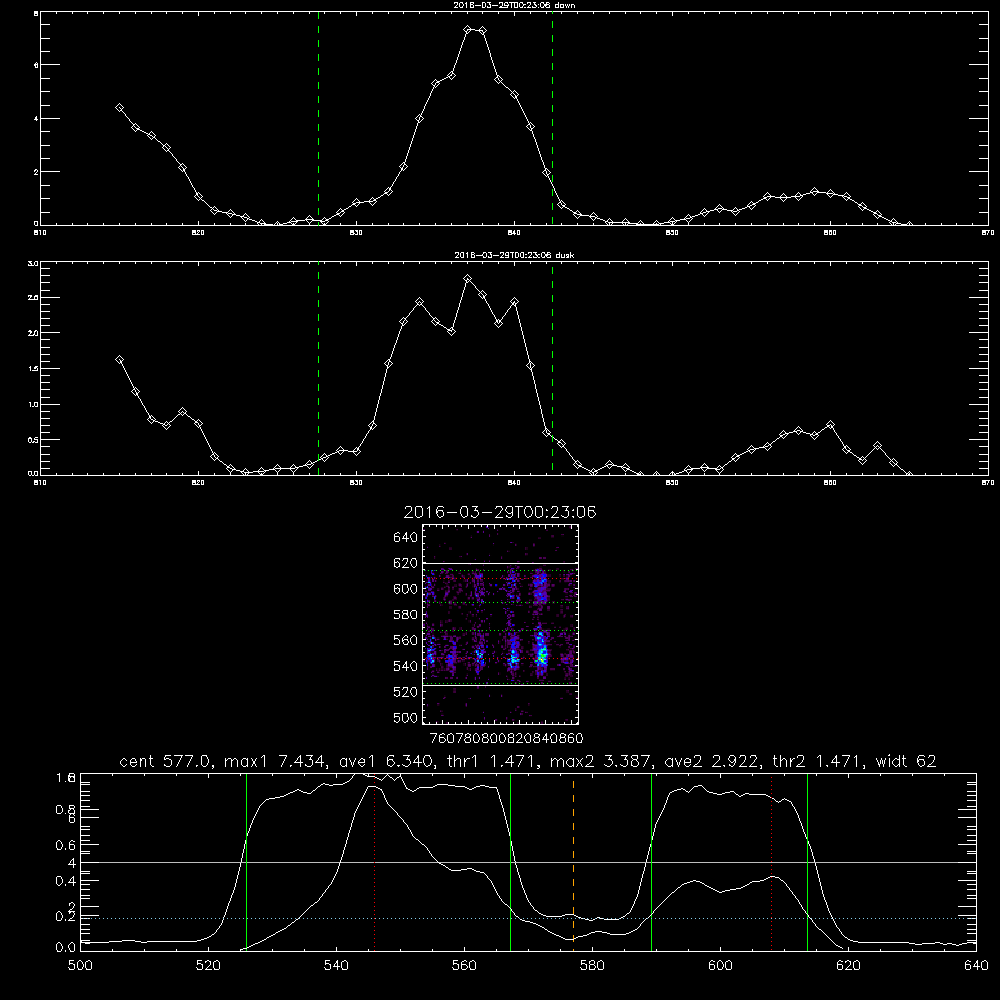
Task: Click the rightmost solid green line in the bottom plot
Action: click(807, 862)
